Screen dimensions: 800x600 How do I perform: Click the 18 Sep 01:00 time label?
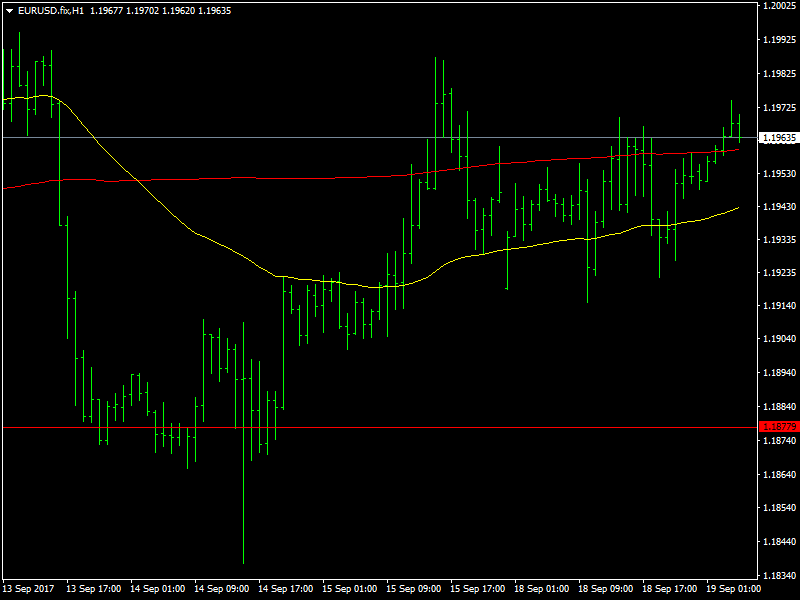click(541, 589)
